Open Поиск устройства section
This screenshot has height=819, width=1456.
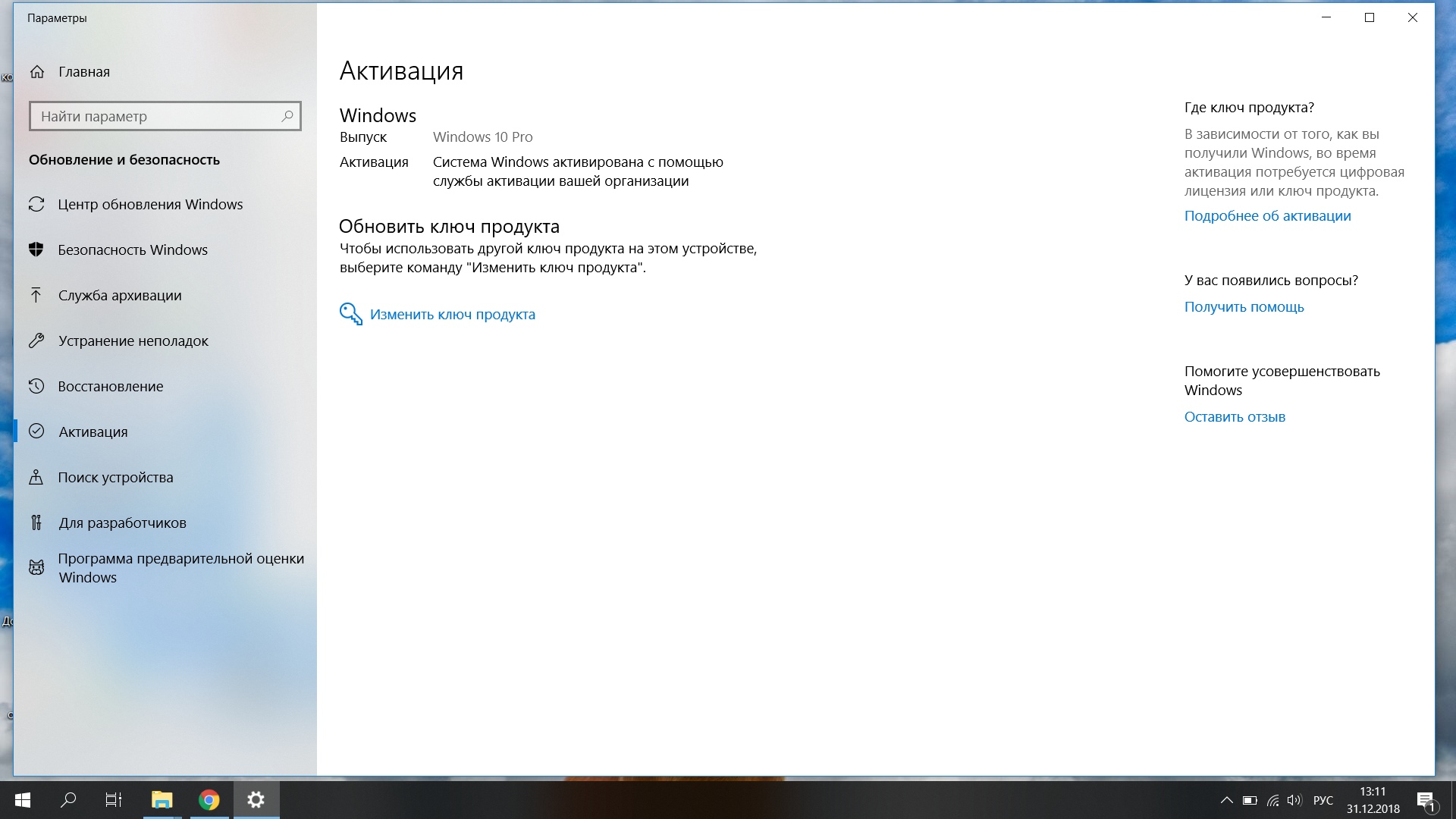[115, 477]
